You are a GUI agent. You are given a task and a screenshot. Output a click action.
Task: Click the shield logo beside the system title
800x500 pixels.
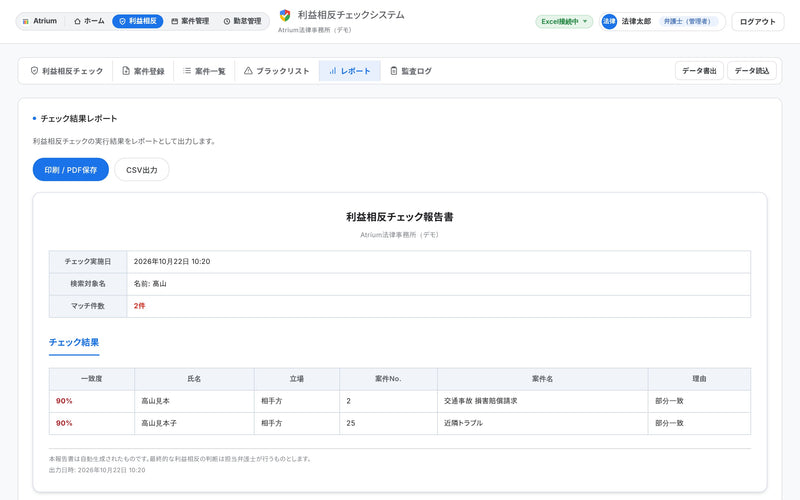pyautogui.click(x=285, y=15)
